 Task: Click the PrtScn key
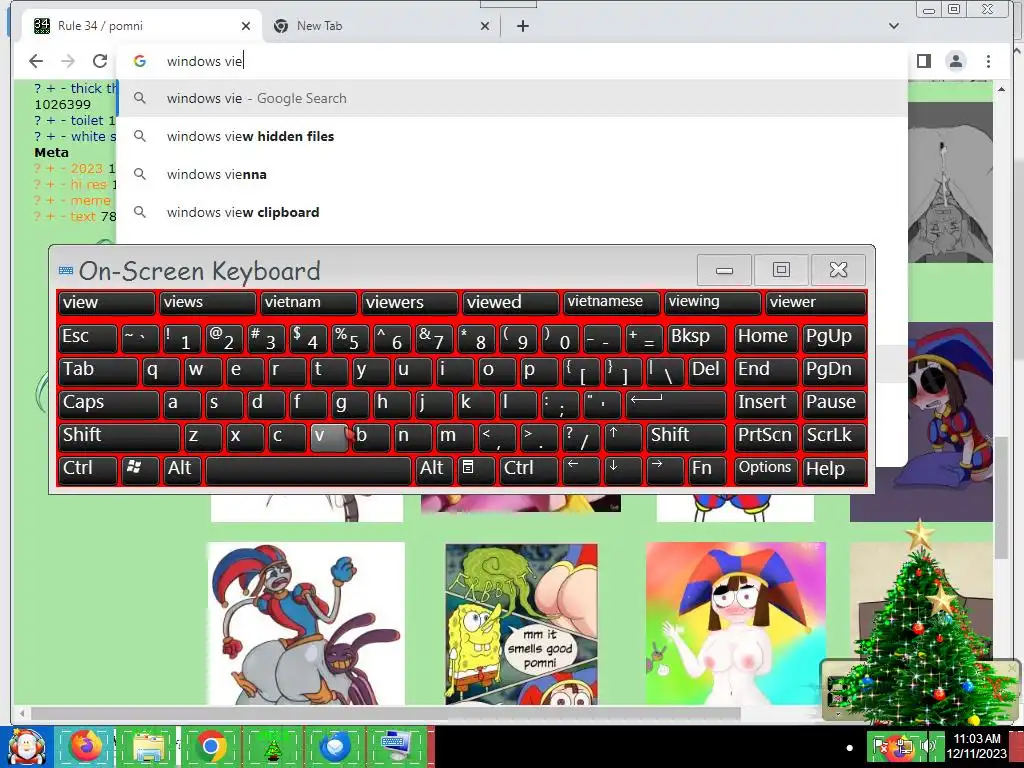(x=765, y=436)
